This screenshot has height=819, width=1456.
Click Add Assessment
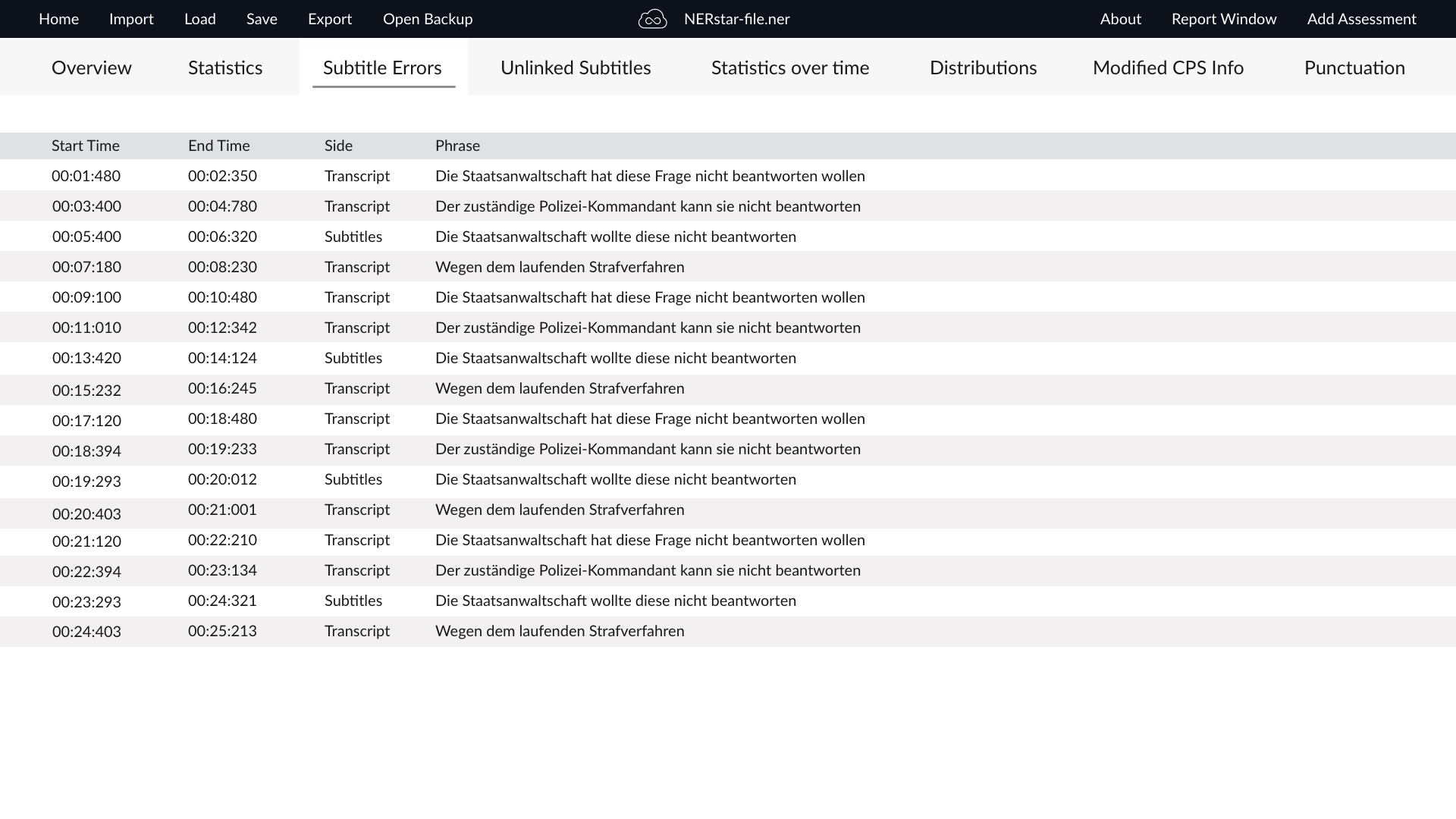pyautogui.click(x=1361, y=19)
